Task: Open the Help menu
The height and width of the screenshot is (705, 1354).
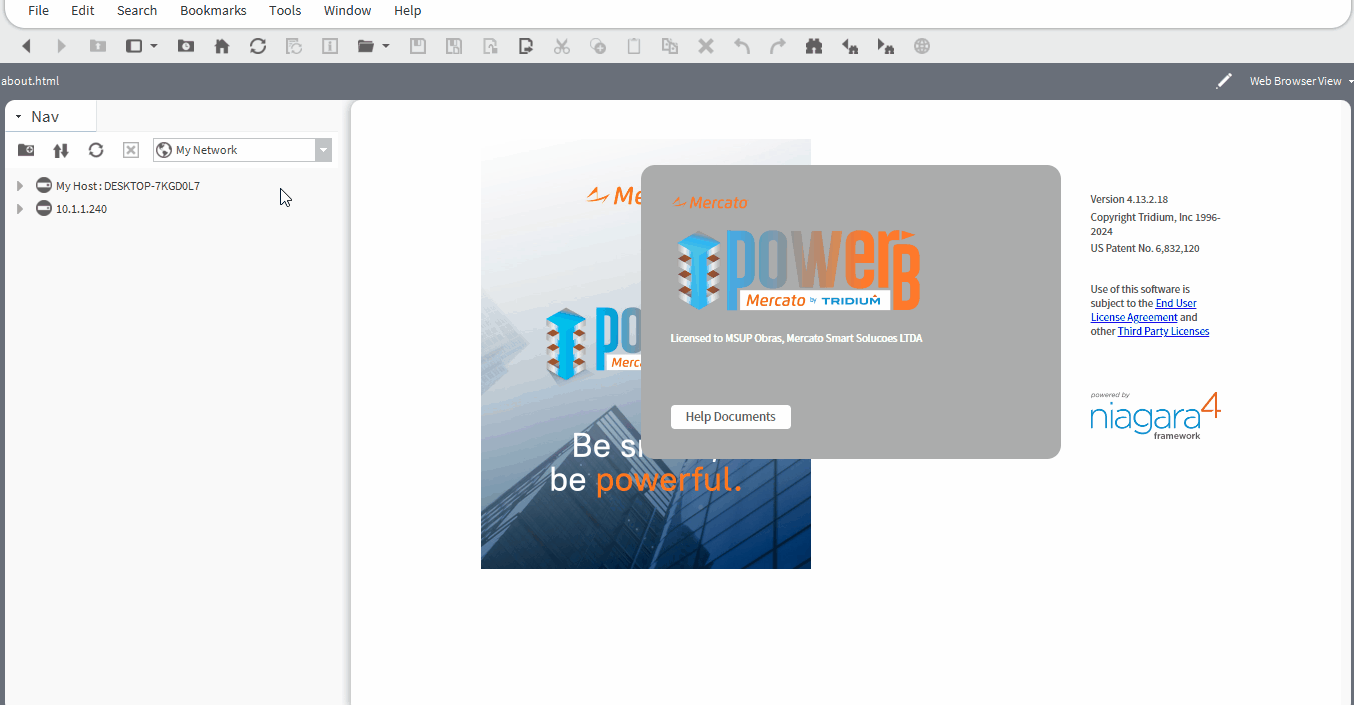Action: click(x=408, y=11)
